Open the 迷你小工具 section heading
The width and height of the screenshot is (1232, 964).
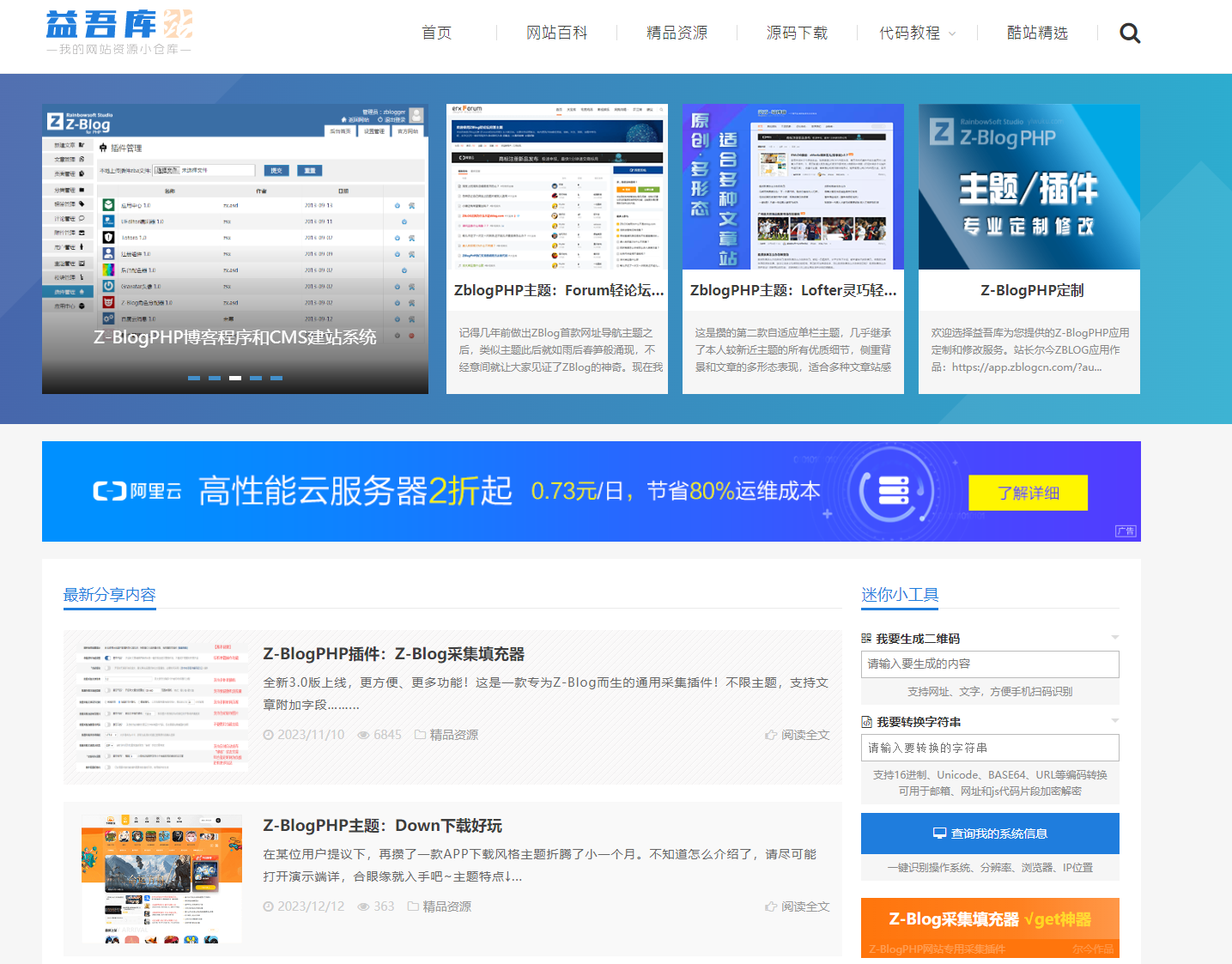tap(900, 595)
